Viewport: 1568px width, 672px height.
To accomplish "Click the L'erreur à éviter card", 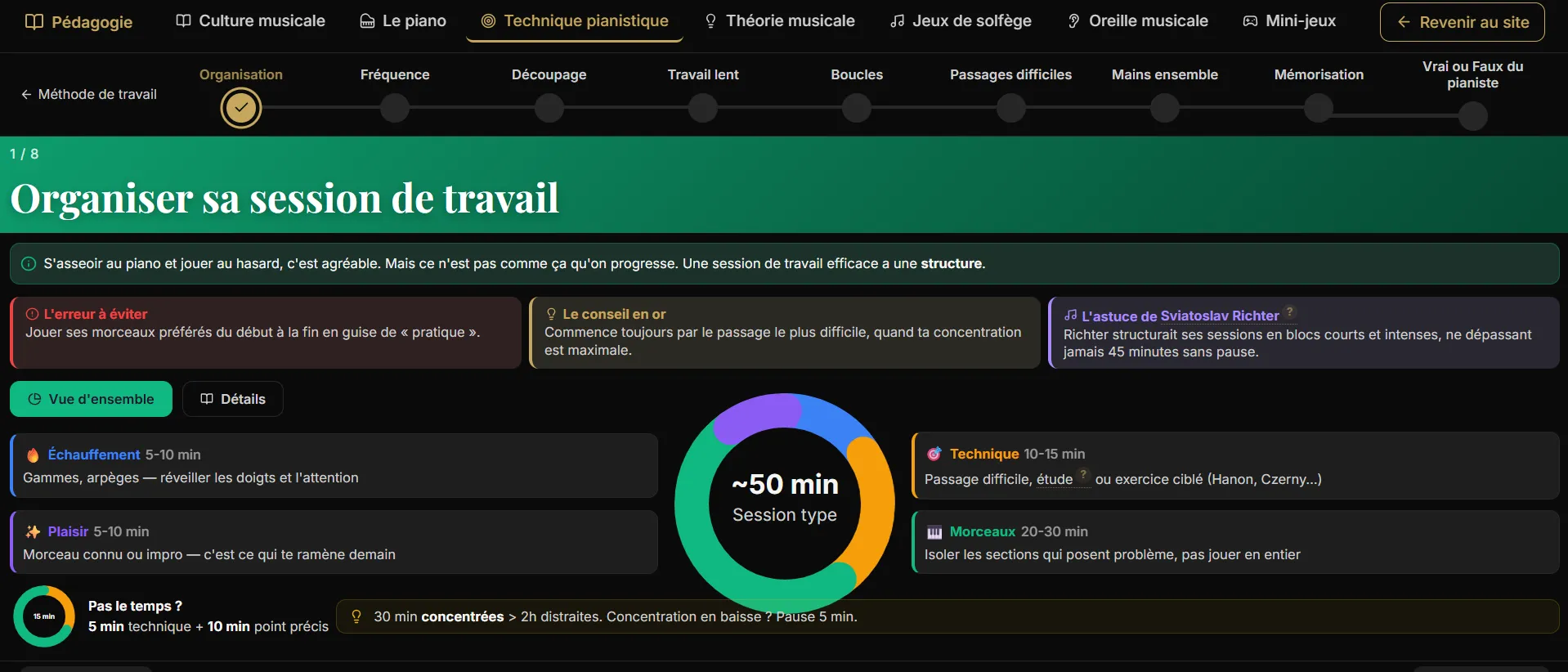I will (x=266, y=332).
